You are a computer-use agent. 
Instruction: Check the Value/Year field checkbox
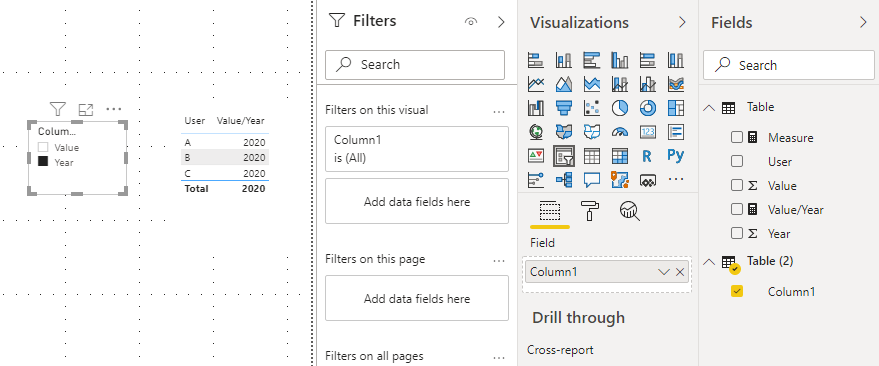click(x=737, y=210)
